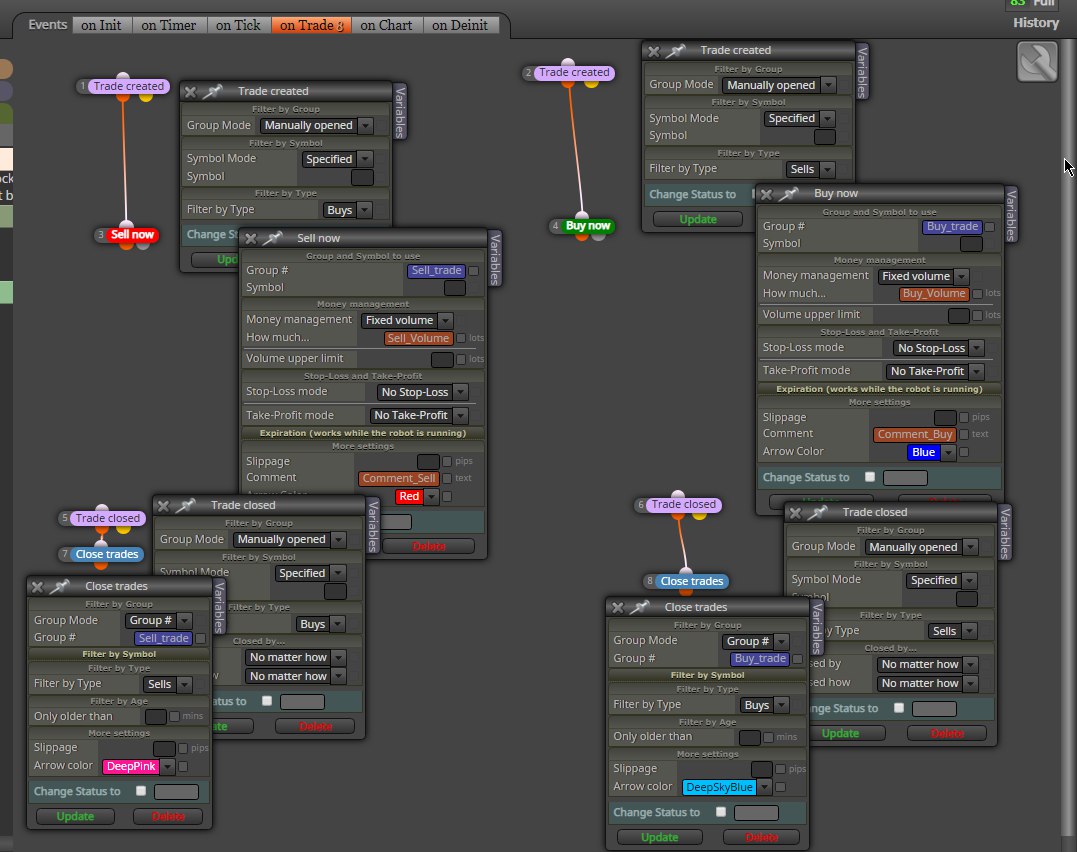Screen dimensions: 1077x852
Task: Switch to the on Timer tab
Action: [168, 25]
